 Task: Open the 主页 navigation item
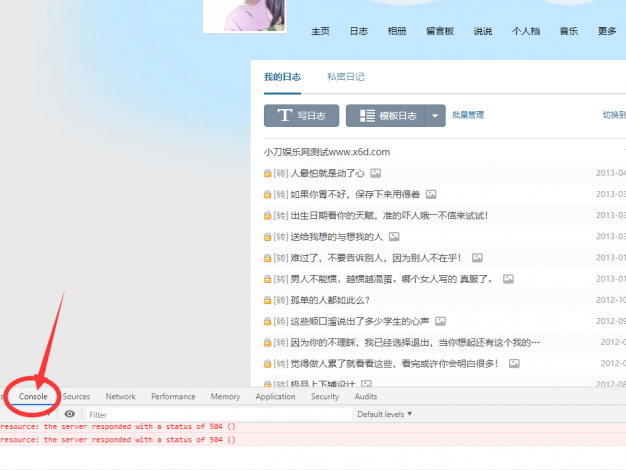click(x=321, y=31)
